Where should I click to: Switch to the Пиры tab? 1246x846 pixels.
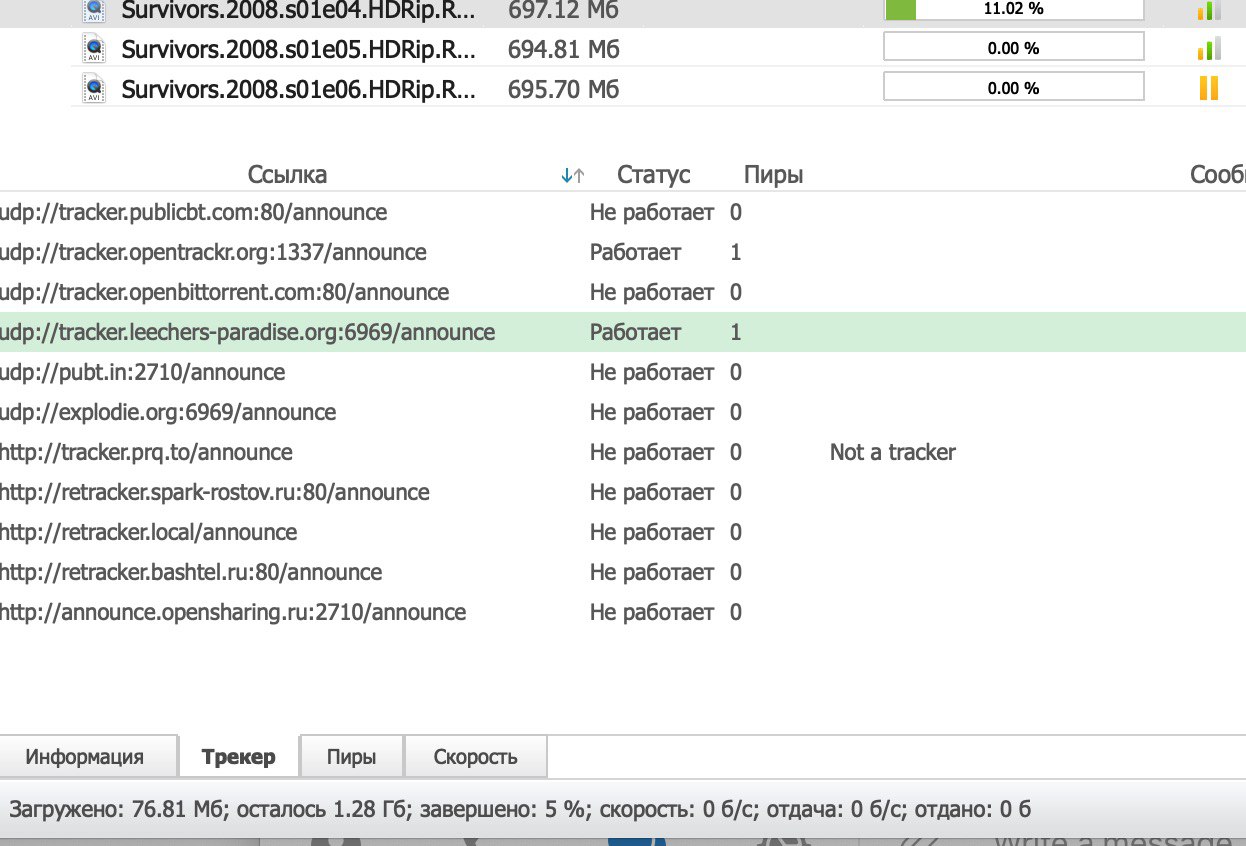tap(352, 757)
